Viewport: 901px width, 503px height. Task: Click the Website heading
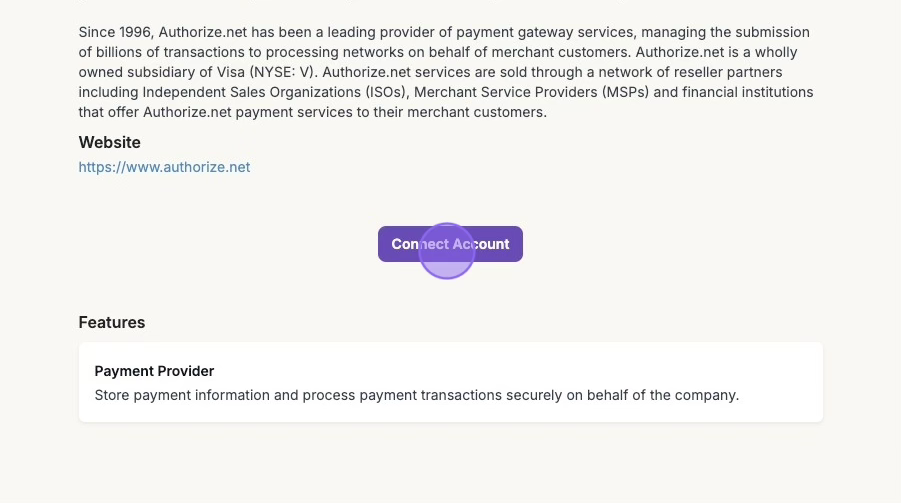[x=109, y=142]
